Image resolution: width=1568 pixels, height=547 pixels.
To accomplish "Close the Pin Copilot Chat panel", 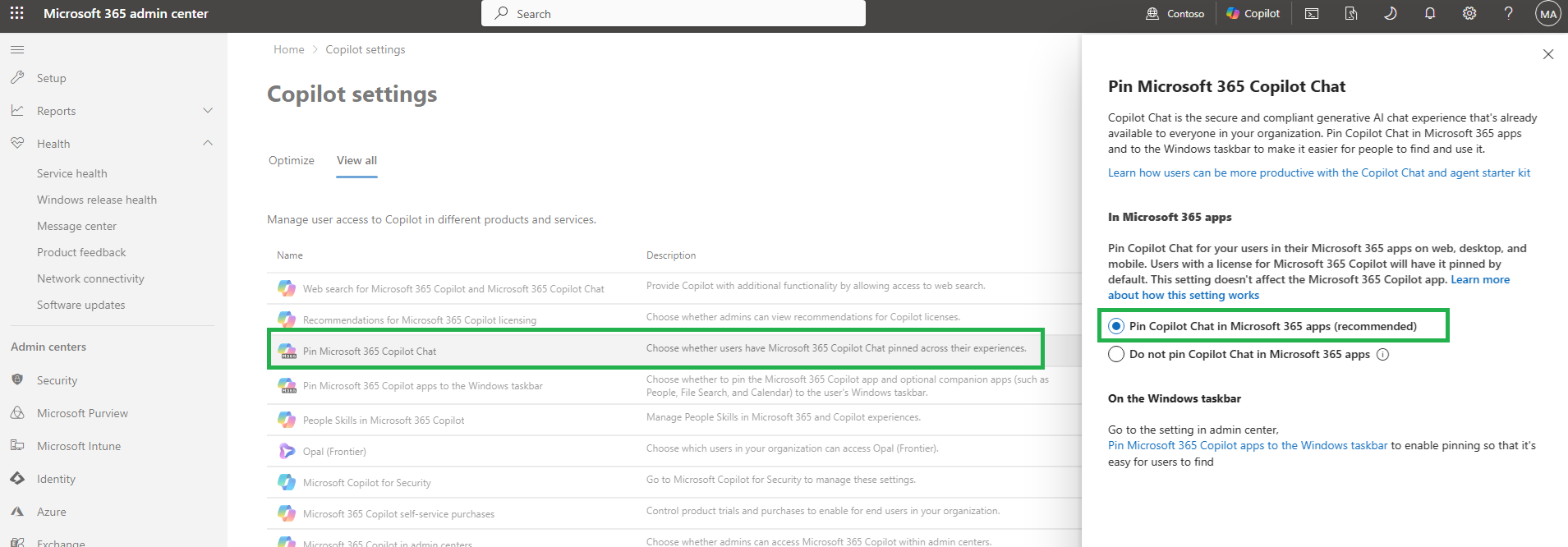I will [x=1548, y=54].
